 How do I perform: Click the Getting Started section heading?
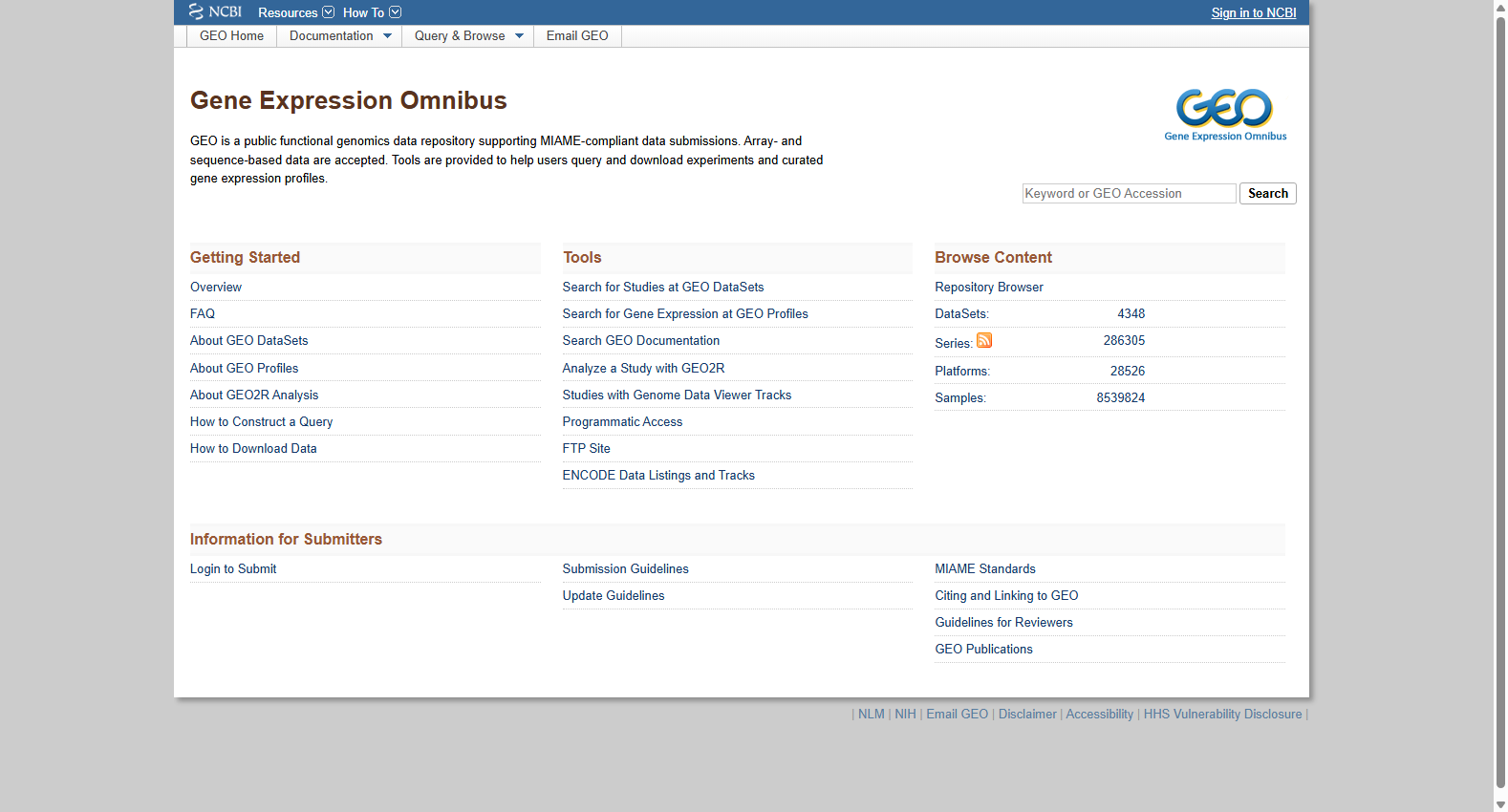[x=246, y=257]
